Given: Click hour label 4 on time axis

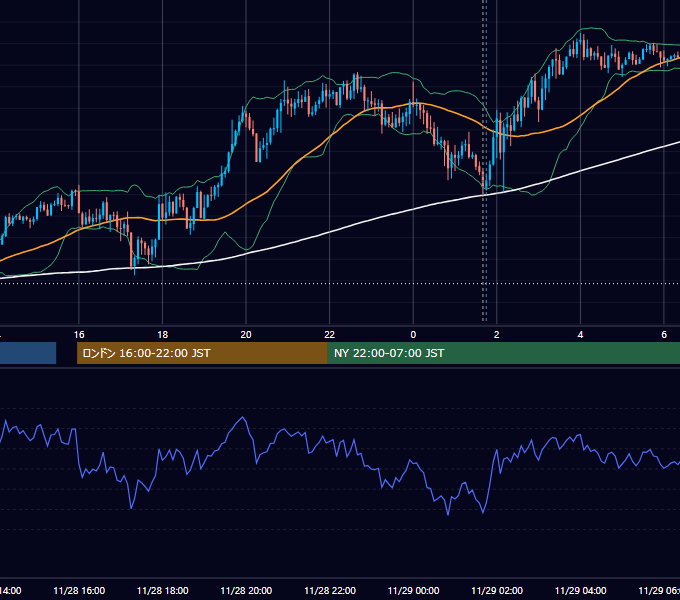Looking at the screenshot, I should coord(580,335).
